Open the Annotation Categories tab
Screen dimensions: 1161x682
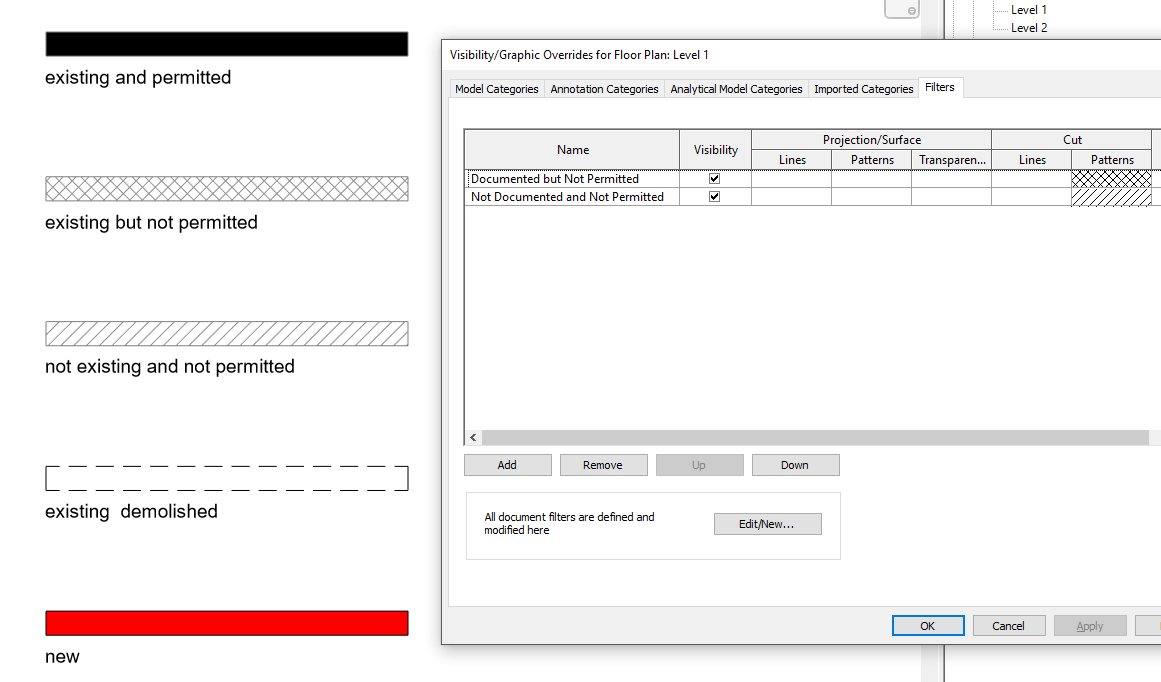(604, 88)
